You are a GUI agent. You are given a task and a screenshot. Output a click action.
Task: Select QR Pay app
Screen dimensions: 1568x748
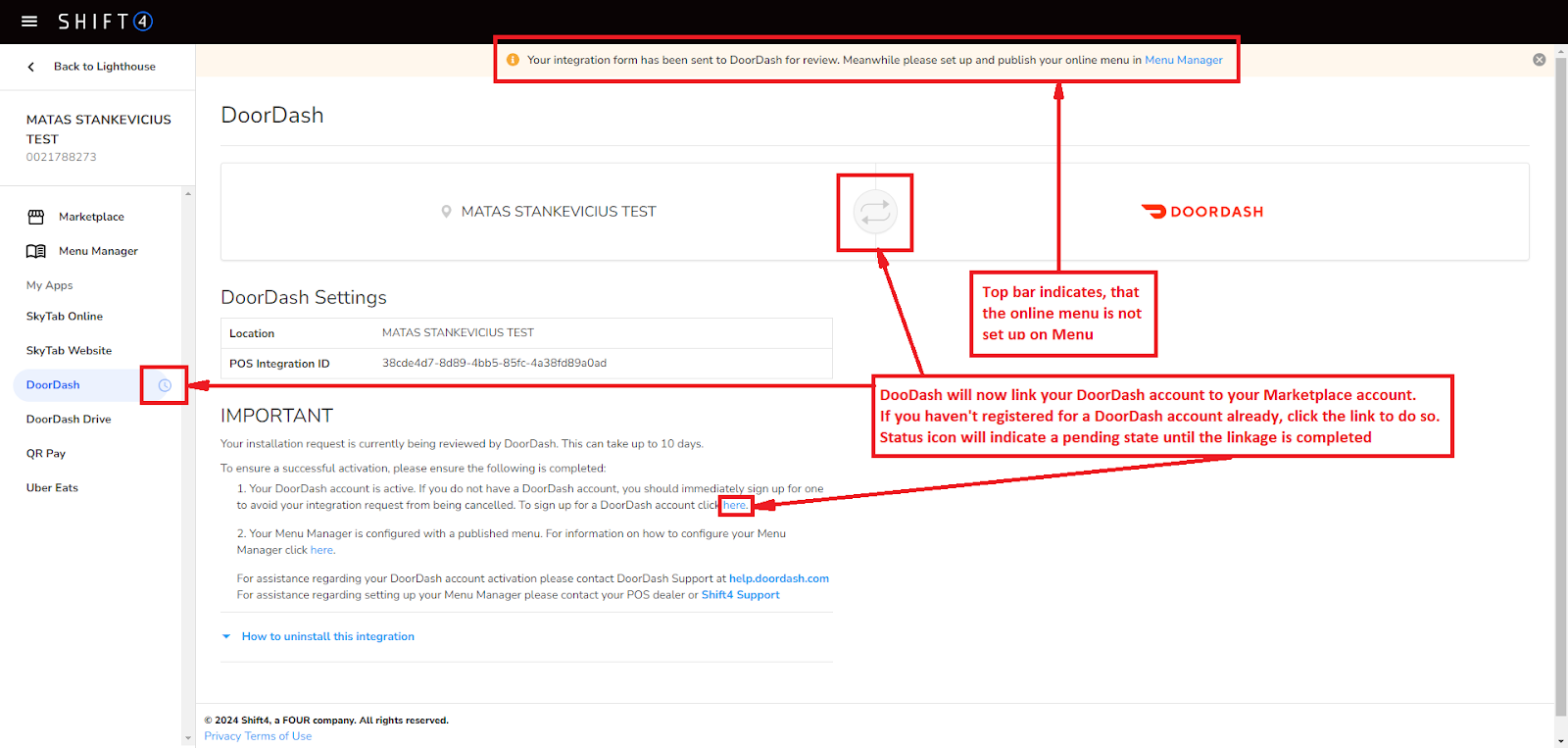(x=46, y=454)
